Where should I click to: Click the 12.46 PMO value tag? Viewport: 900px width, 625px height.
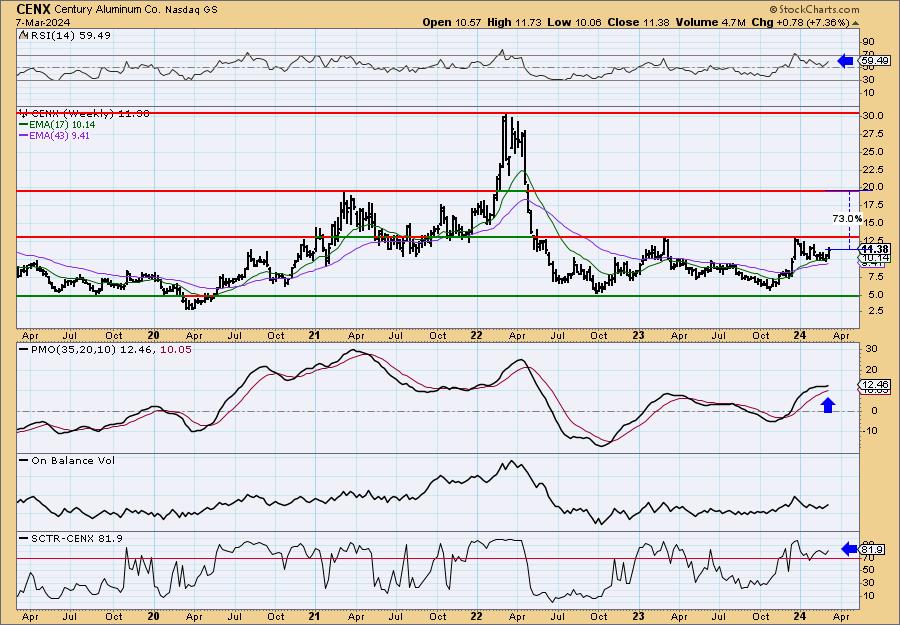[875, 384]
